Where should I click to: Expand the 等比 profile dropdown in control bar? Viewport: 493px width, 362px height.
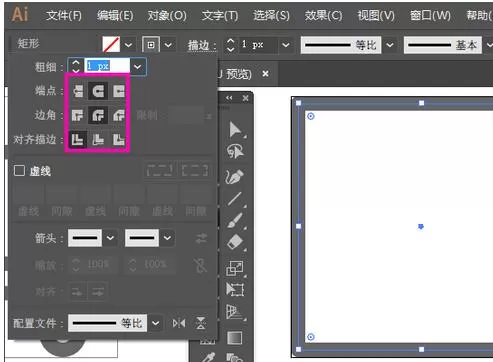pos(390,45)
